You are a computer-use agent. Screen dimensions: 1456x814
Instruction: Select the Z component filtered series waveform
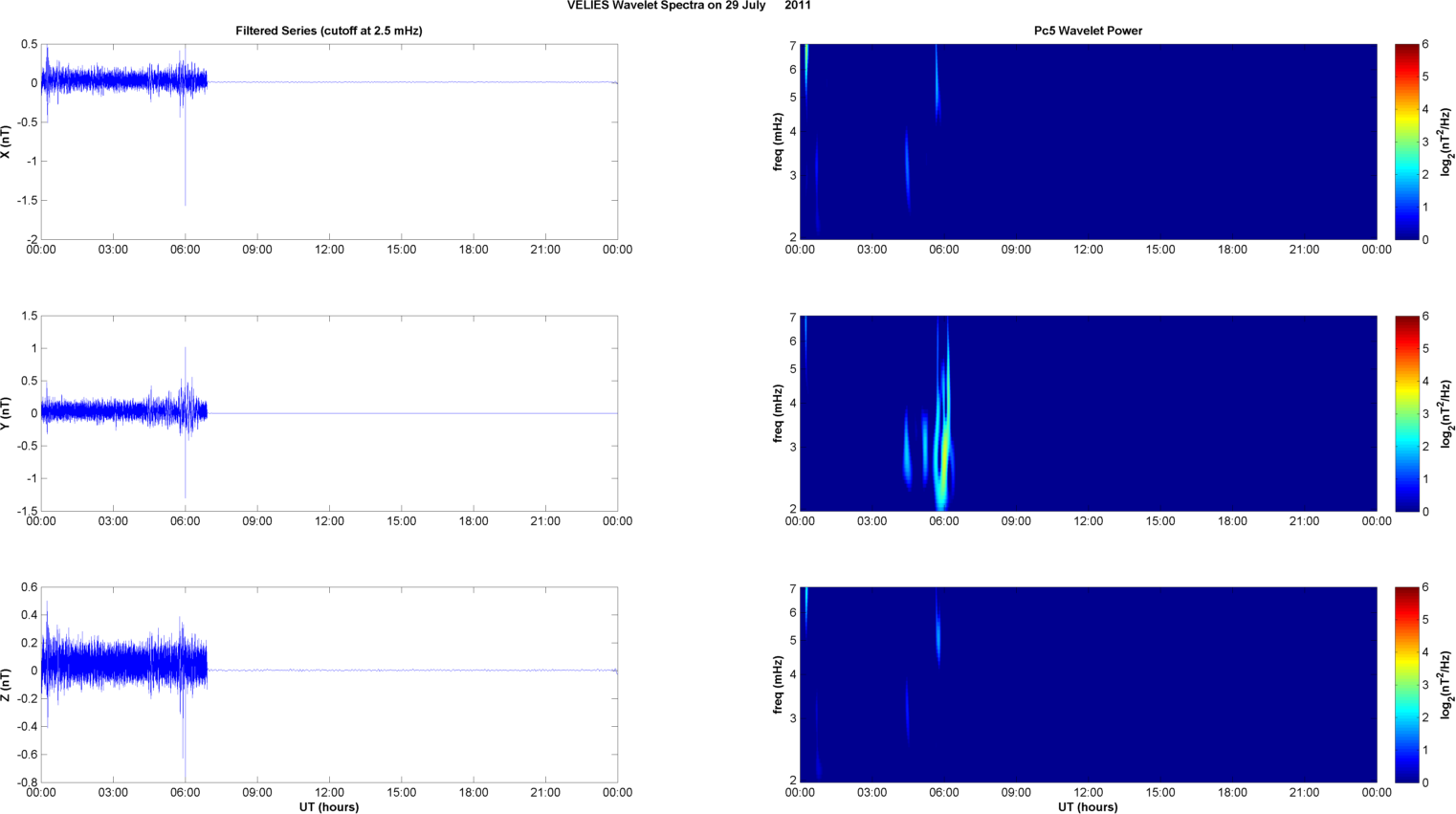pos(124,665)
